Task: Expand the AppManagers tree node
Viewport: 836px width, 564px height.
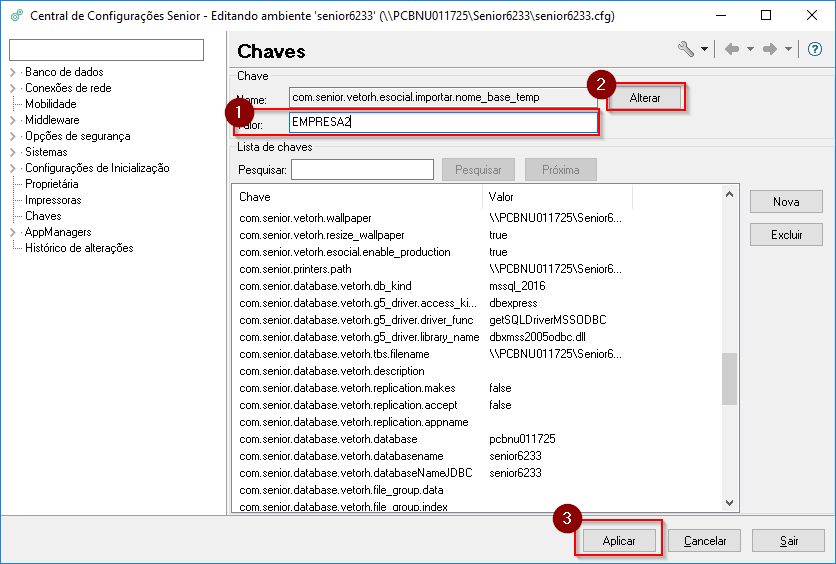Action: pyautogui.click(x=13, y=232)
